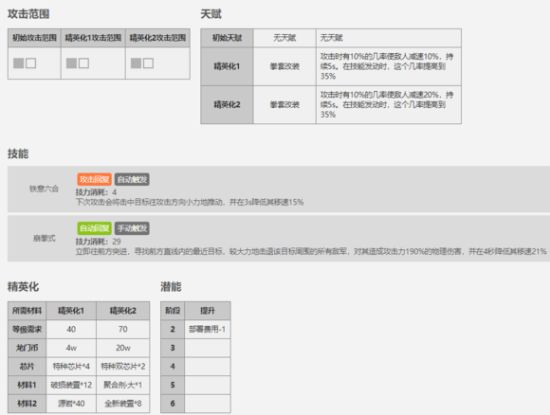Click the level requirement value 70

tap(123, 329)
